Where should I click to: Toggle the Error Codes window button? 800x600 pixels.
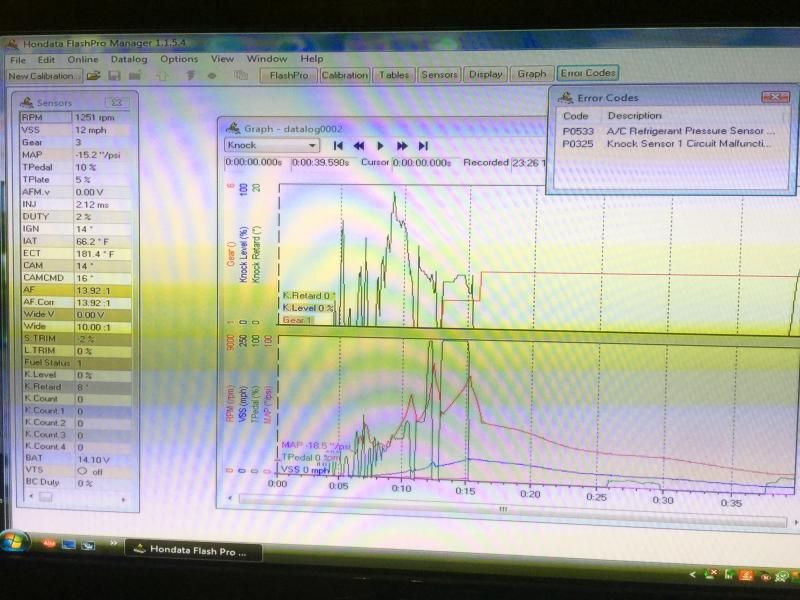(x=588, y=74)
